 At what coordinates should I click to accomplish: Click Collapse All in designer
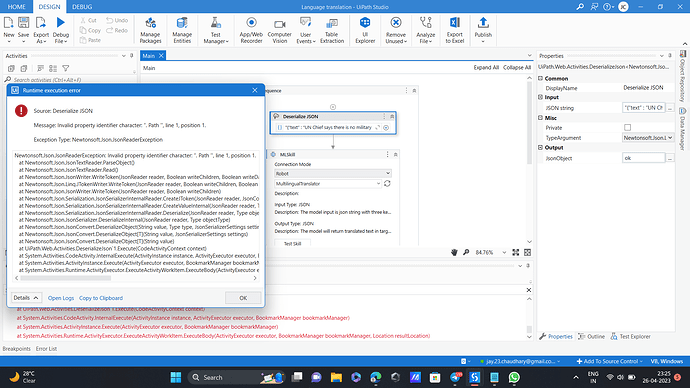[x=517, y=67]
